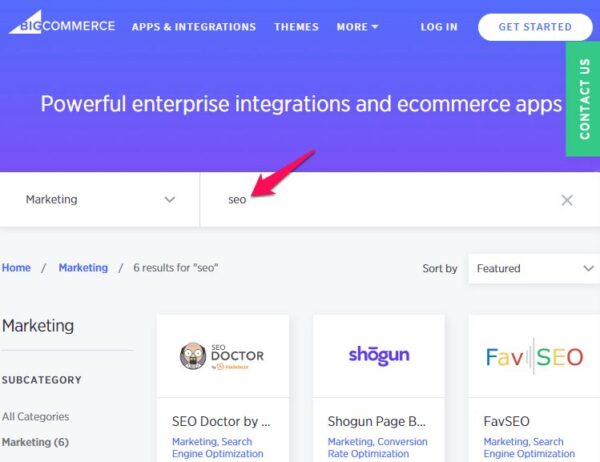Open FavSEO's Marketing, Search Engine Optimization link

pos(529,447)
